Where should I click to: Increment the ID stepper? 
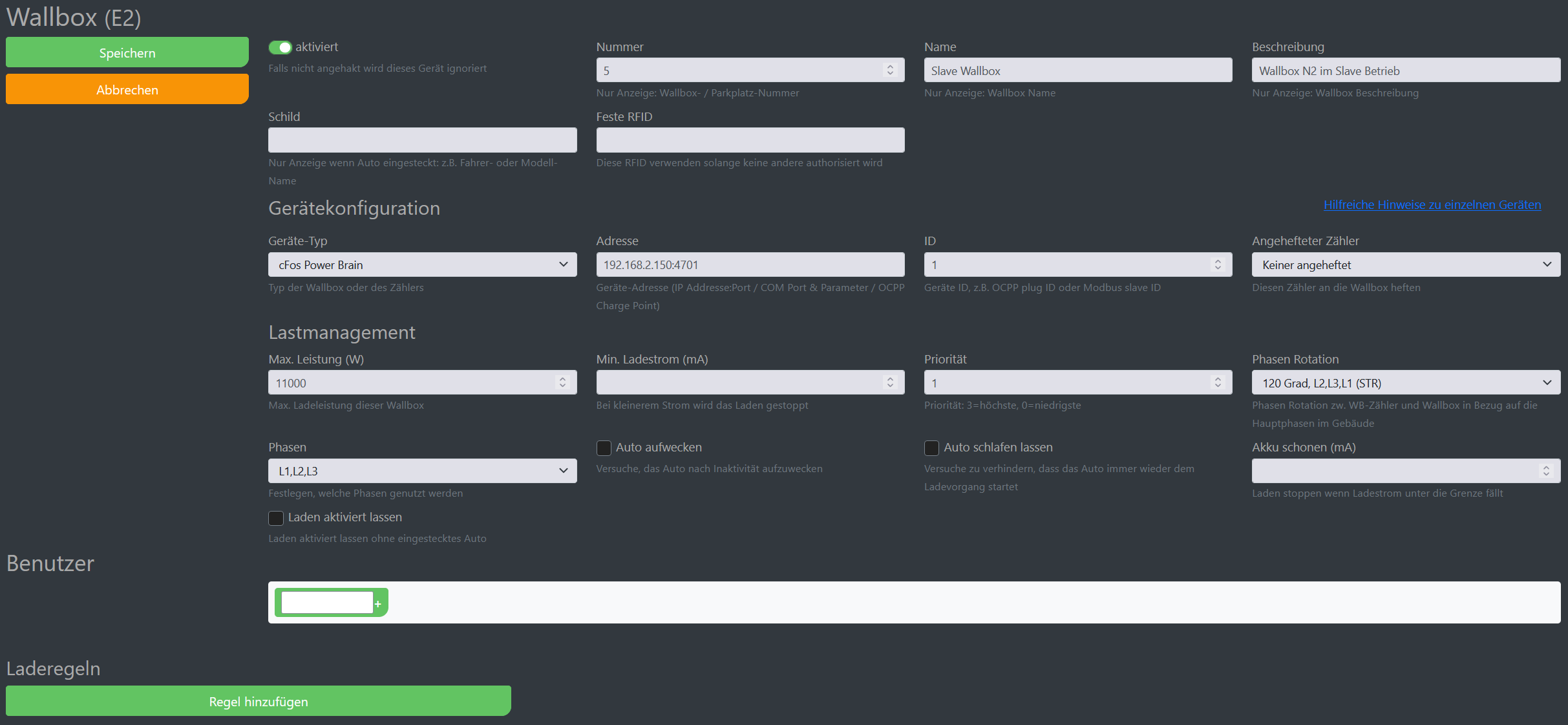pyautogui.click(x=1218, y=261)
